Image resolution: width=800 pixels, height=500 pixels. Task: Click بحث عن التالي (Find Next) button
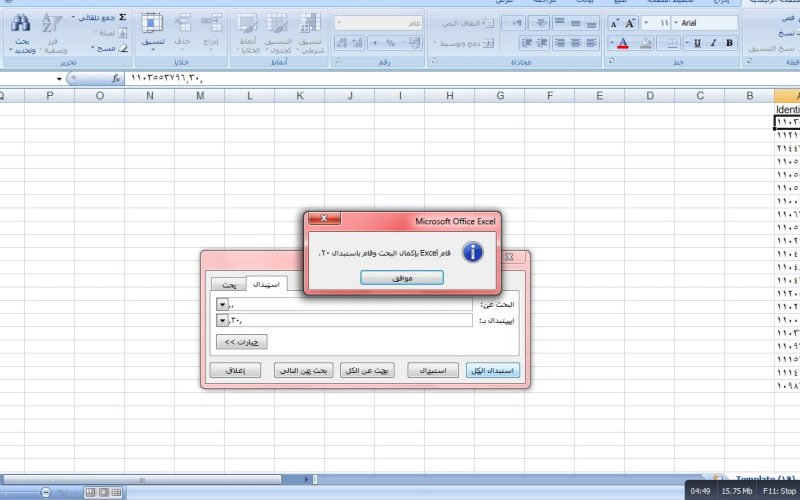coord(303,370)
